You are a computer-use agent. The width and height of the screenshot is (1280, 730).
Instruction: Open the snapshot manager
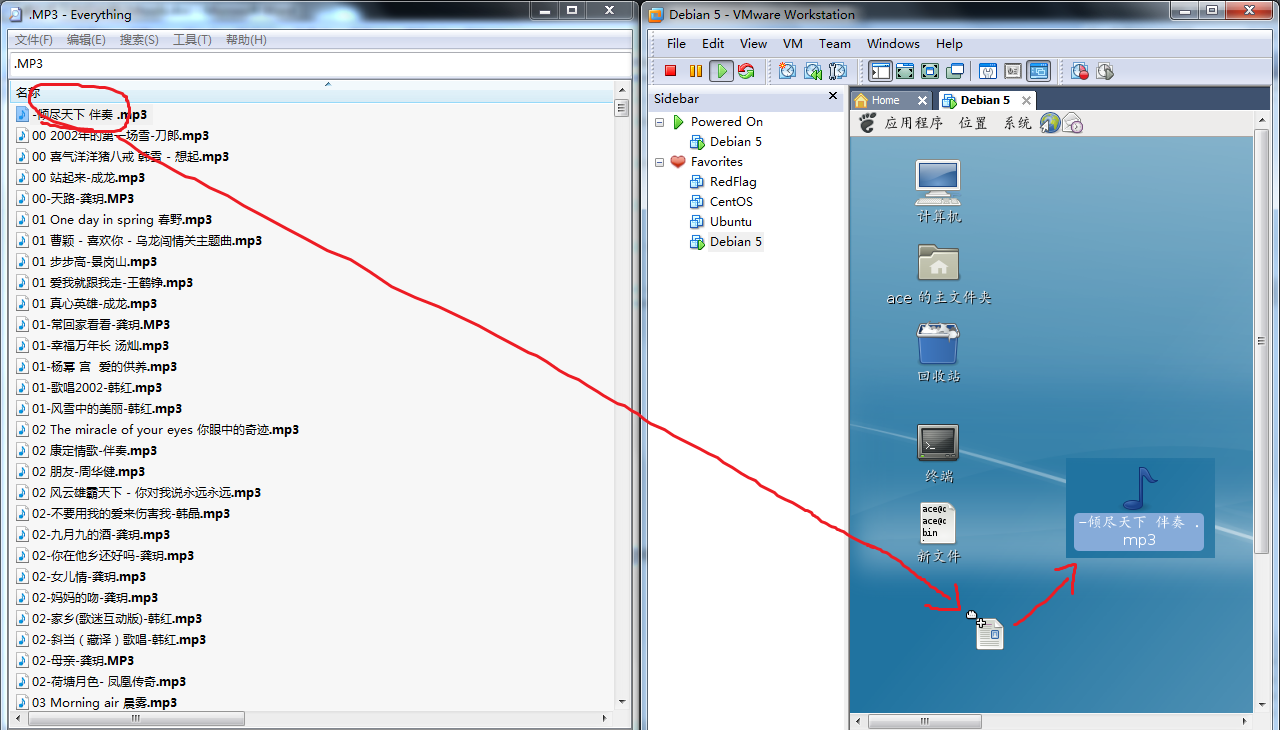pyautogui.click(x=838, y=71)
